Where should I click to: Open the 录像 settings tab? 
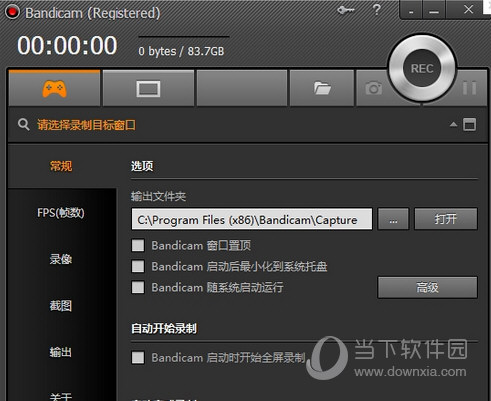[61, 259]
